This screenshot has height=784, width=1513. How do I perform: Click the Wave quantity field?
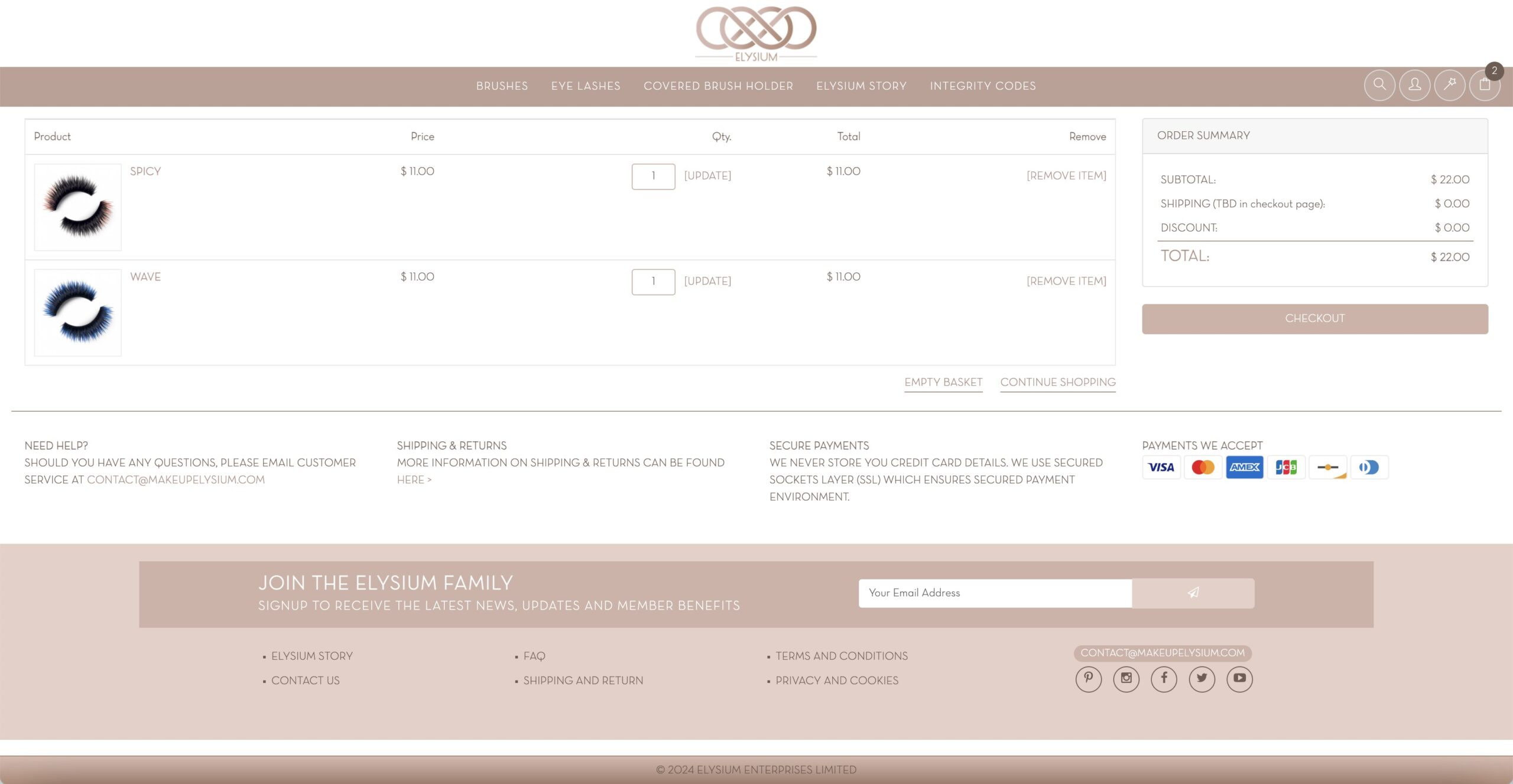[x=653, y=282]
